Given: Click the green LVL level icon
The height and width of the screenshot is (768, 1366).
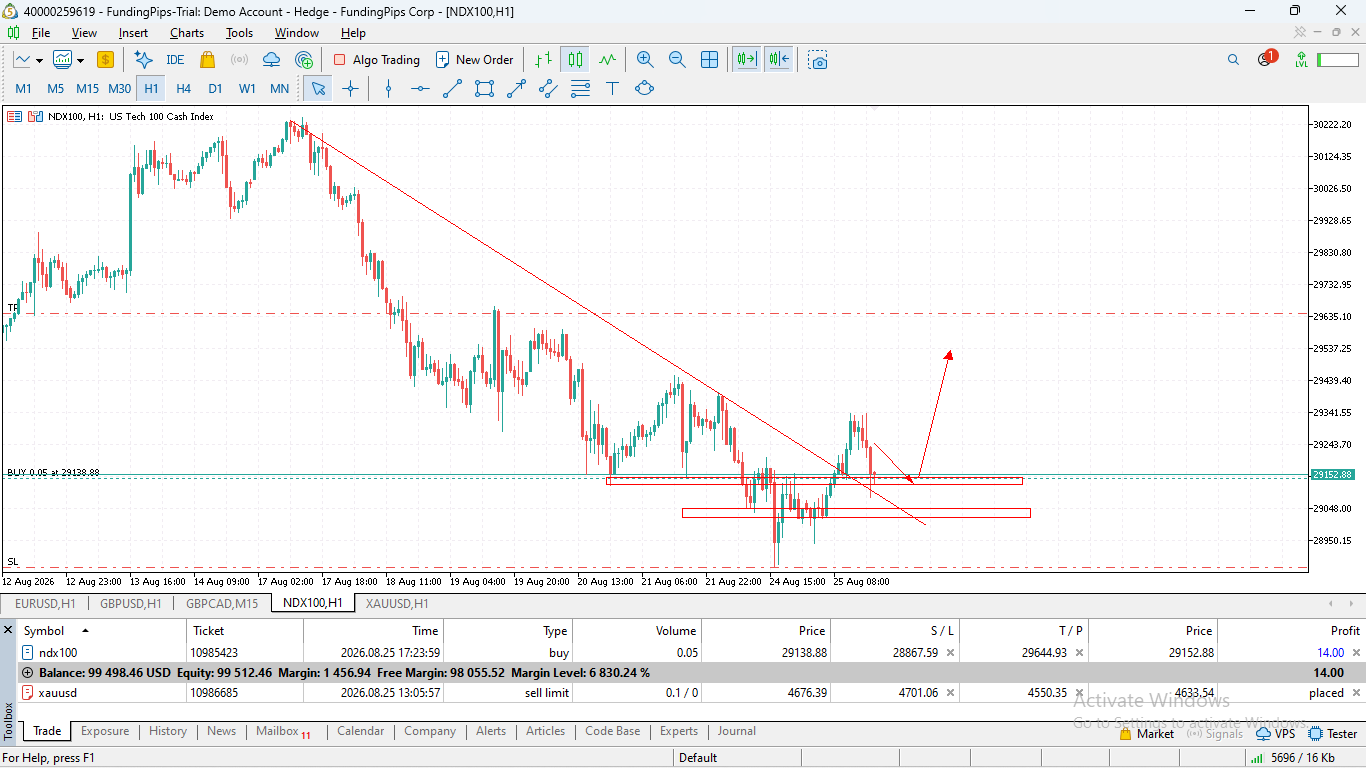Looking at the screenshot, I should [x=1301, y=60].
